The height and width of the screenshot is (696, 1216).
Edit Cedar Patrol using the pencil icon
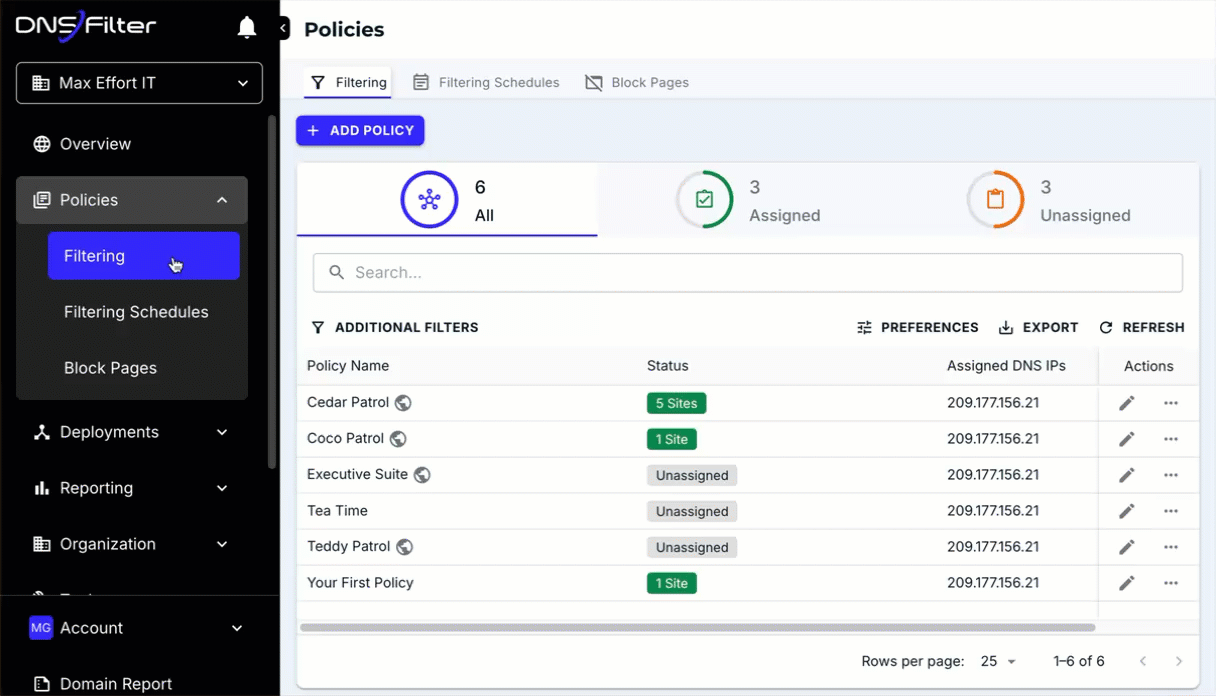(x=1126, y=402)
